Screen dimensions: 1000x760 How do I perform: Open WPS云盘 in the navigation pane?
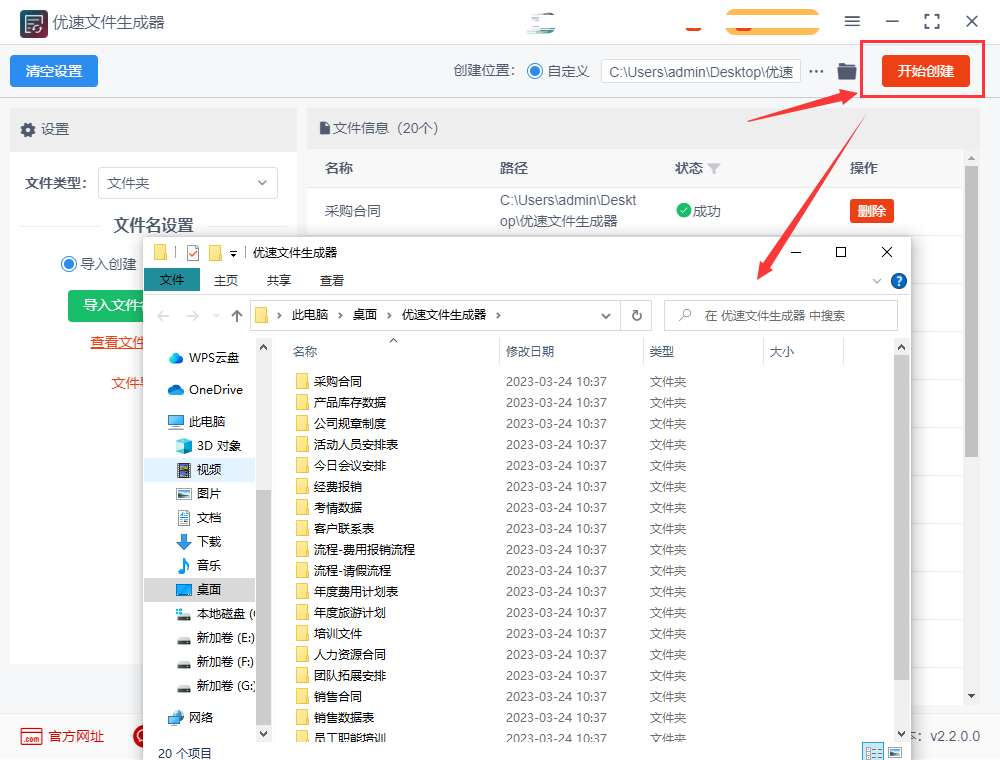(213, 357)
